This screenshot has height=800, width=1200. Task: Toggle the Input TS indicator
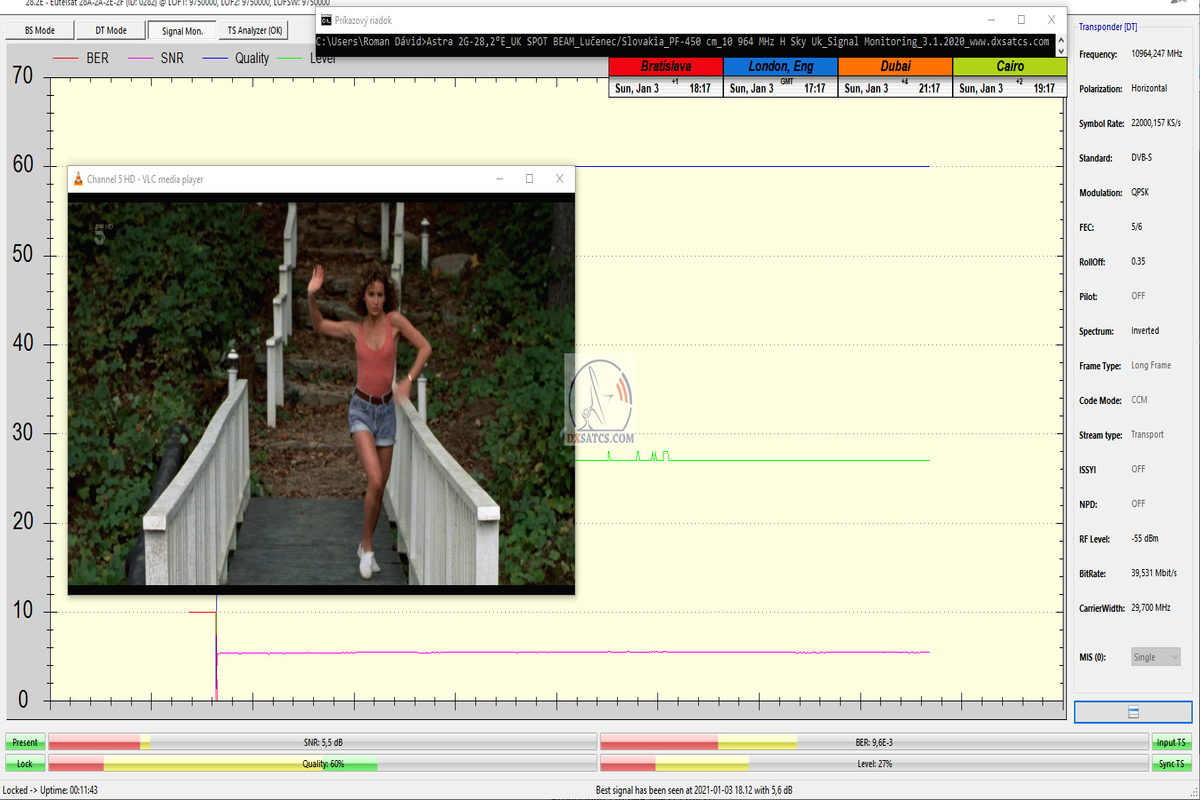click(x=1171, y=742)
